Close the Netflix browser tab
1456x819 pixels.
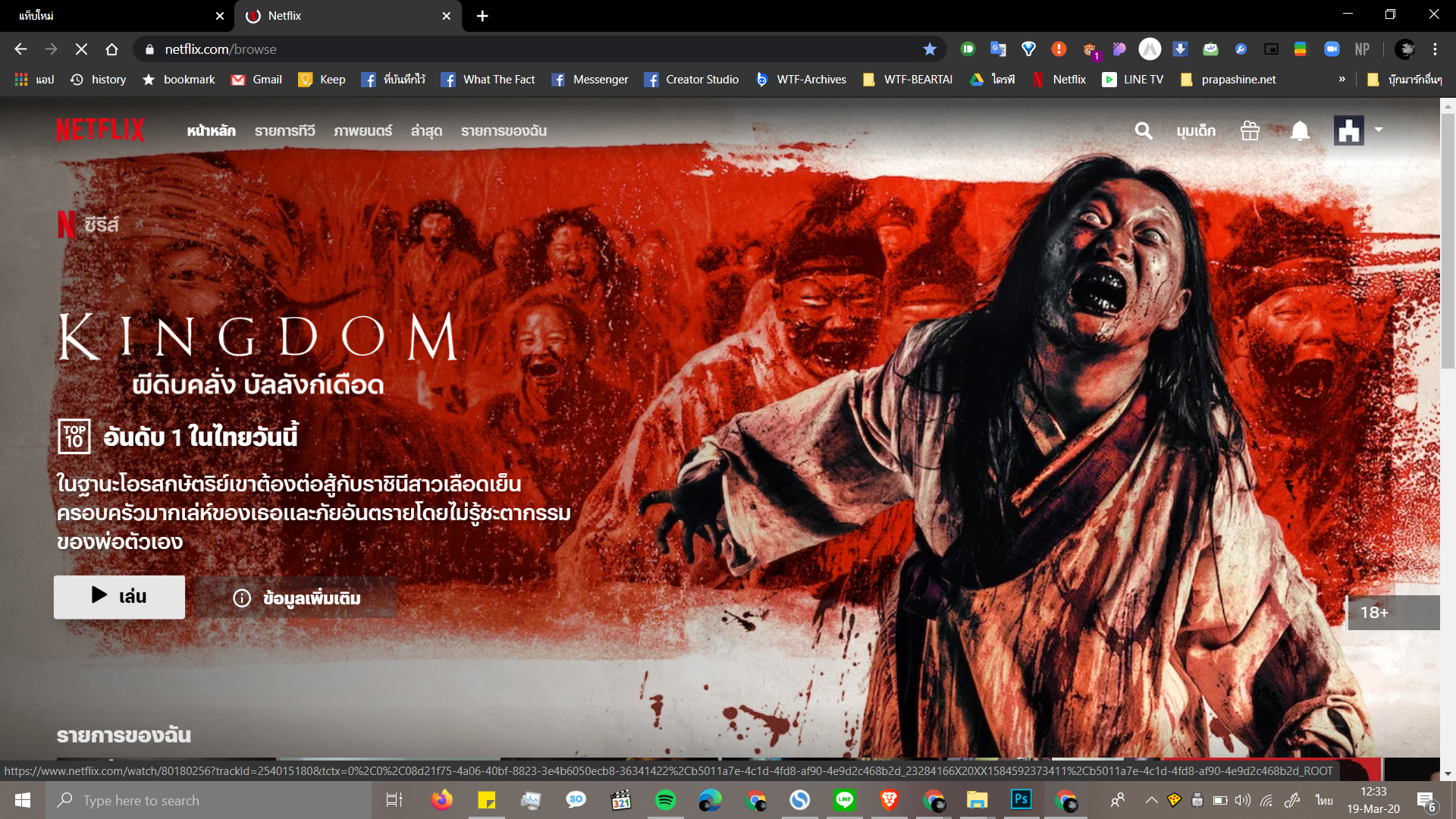446,16
